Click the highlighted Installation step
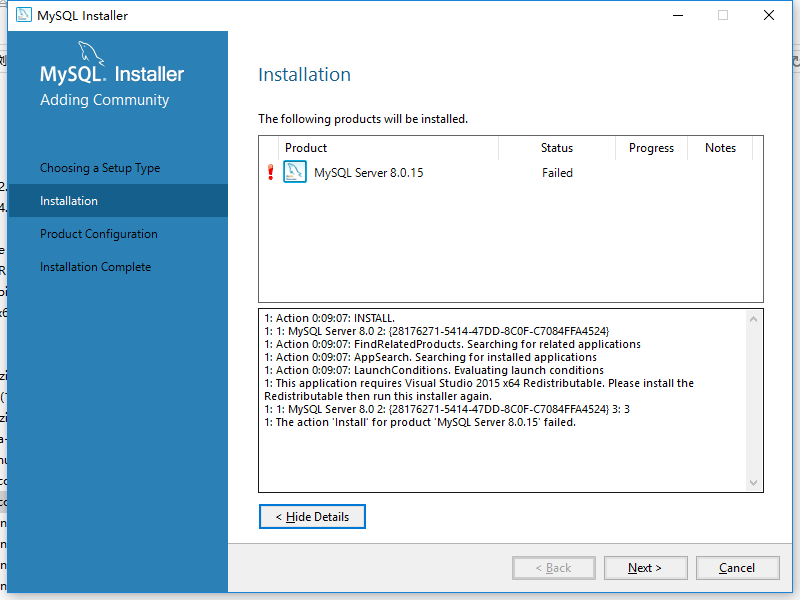Image resolution: width=800 pixels, height=600 pixels. 70,200
